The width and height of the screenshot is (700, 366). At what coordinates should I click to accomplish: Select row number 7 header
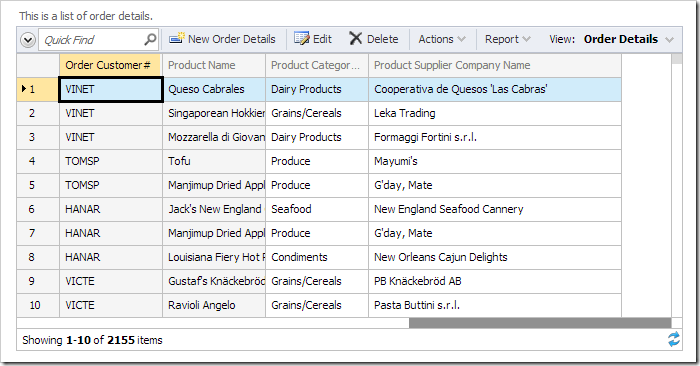coord(38,233)
